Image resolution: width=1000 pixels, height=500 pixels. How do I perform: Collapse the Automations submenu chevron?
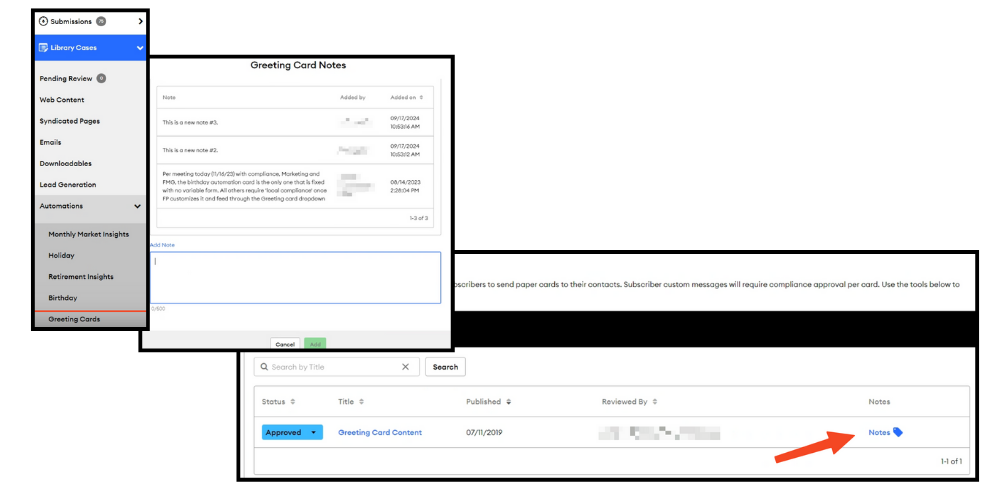click(138, 206)
